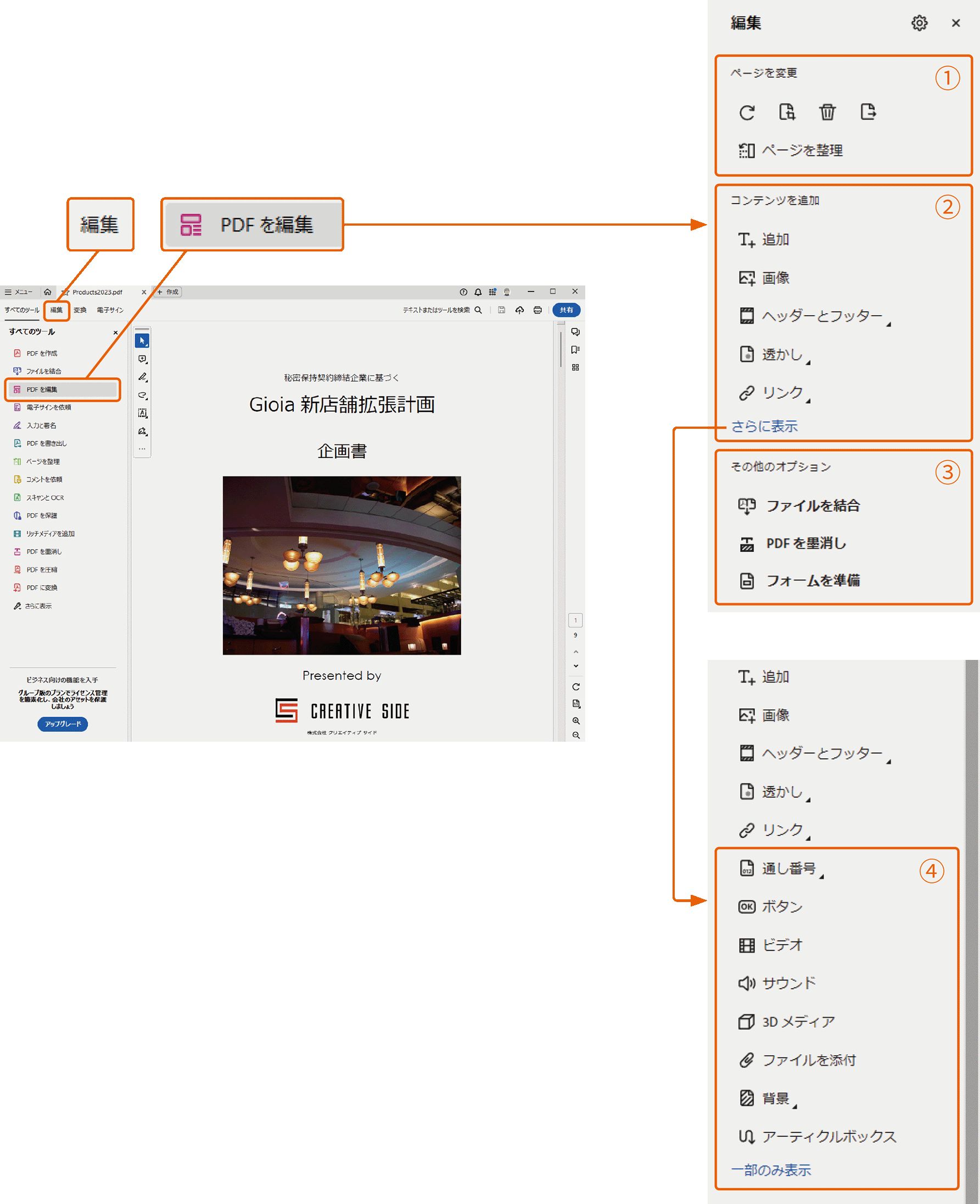980x1204 pixels.
Task: Click the trash icon to delete page
Action: tap(827, 113)
